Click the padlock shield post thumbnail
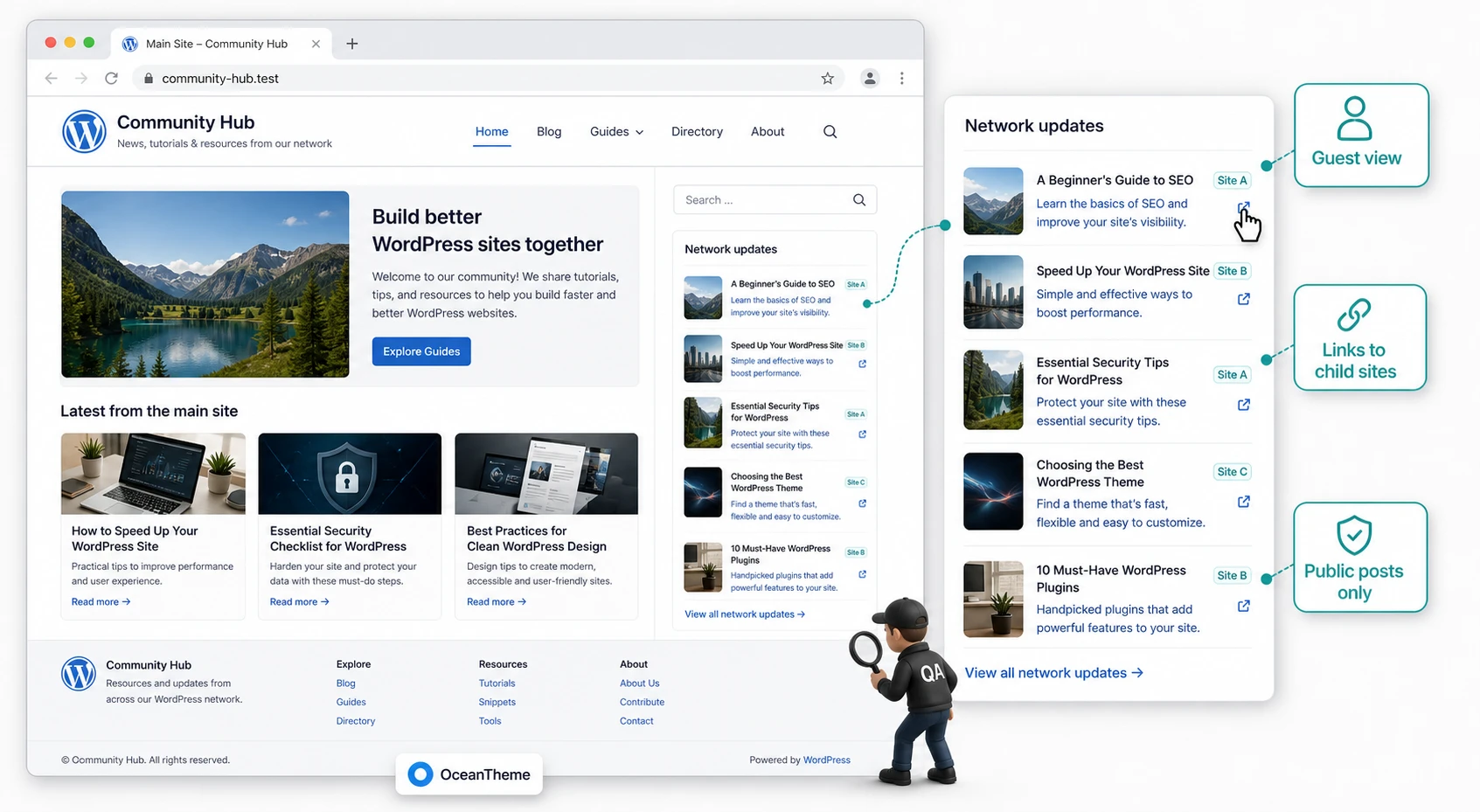 350,474
